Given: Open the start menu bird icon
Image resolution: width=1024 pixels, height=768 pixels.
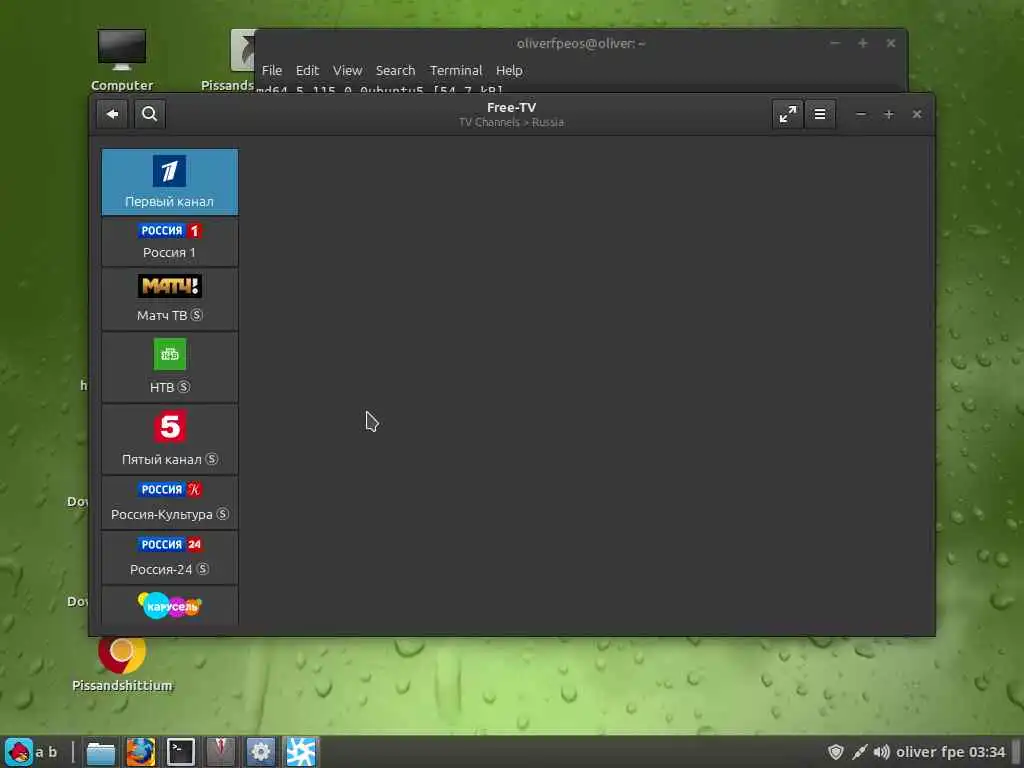Looking at the screenshot, I should [x=19, y=752].
